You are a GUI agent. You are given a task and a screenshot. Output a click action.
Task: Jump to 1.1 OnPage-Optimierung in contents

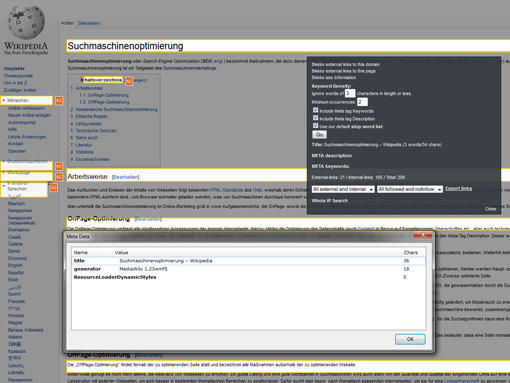click(x=104, y=95)
